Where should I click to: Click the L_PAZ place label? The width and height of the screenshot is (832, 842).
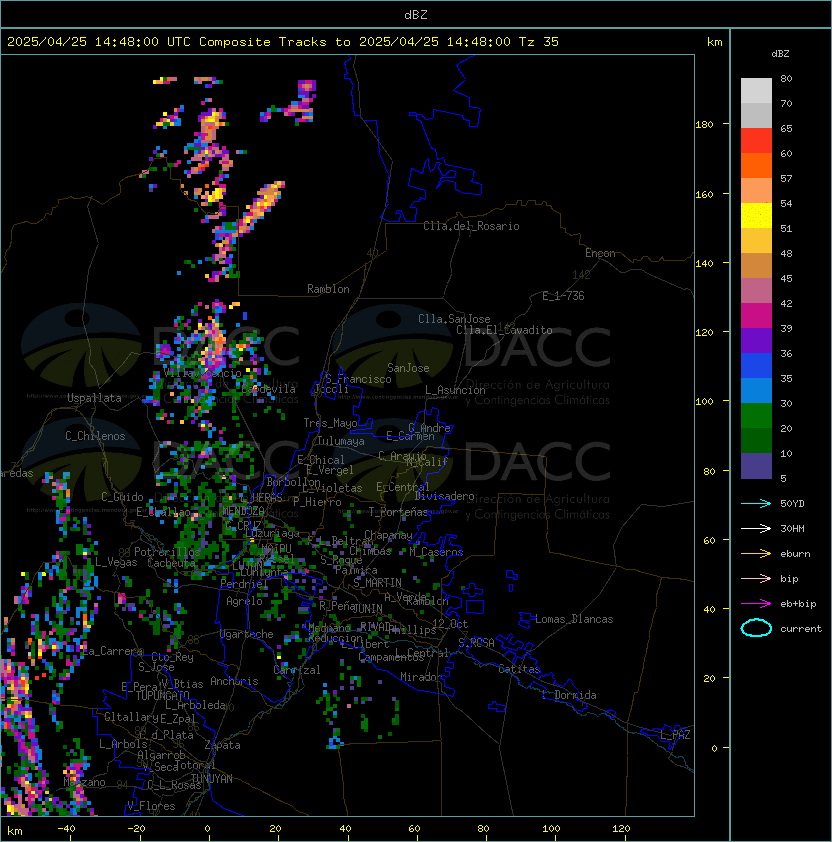click(675, 735)
